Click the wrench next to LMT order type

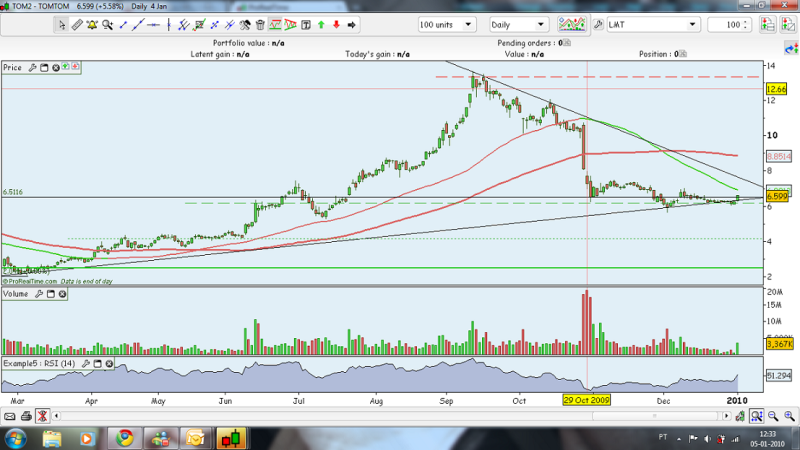click(598, 24)
